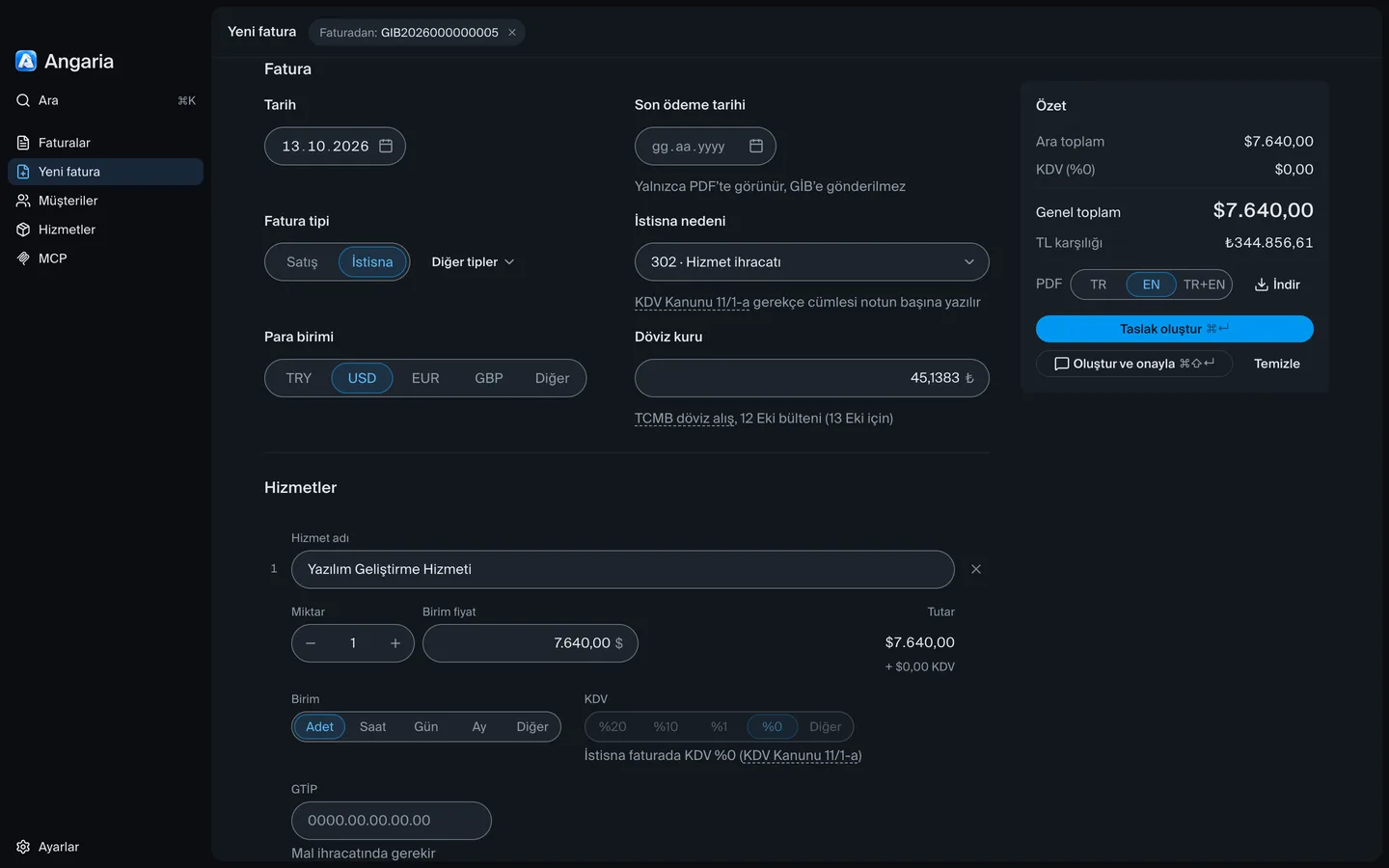1389x868 pixels.
Task: Select Satış invoice type
Action: tap(302, 262)
